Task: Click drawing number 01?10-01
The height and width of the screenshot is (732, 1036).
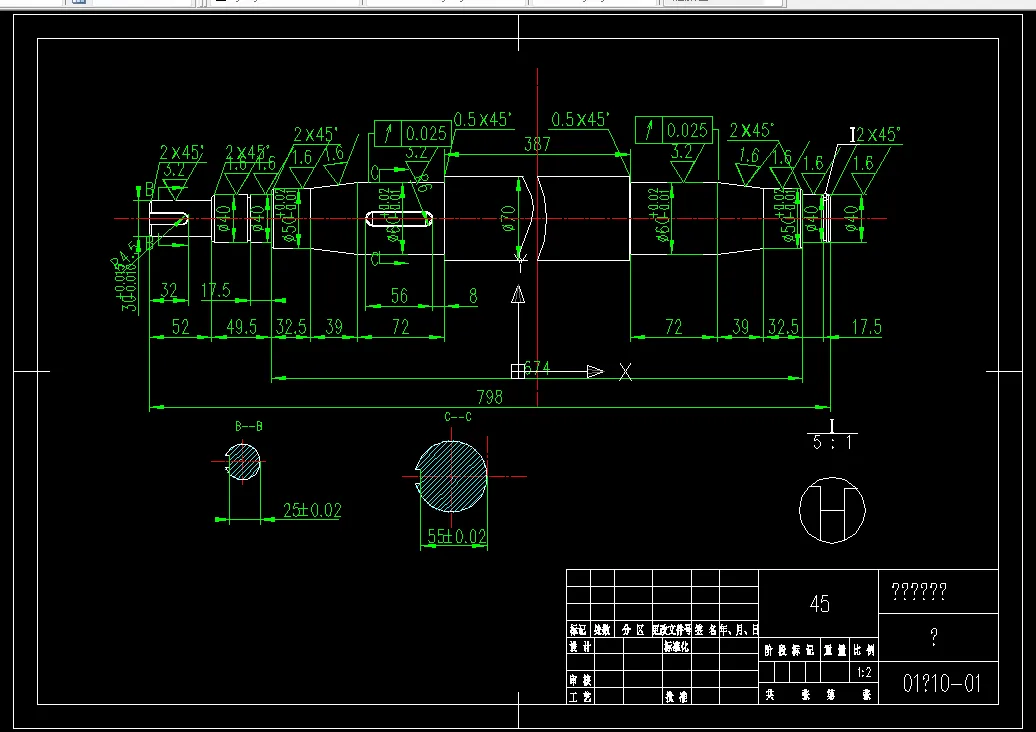Action: [942, 683]
